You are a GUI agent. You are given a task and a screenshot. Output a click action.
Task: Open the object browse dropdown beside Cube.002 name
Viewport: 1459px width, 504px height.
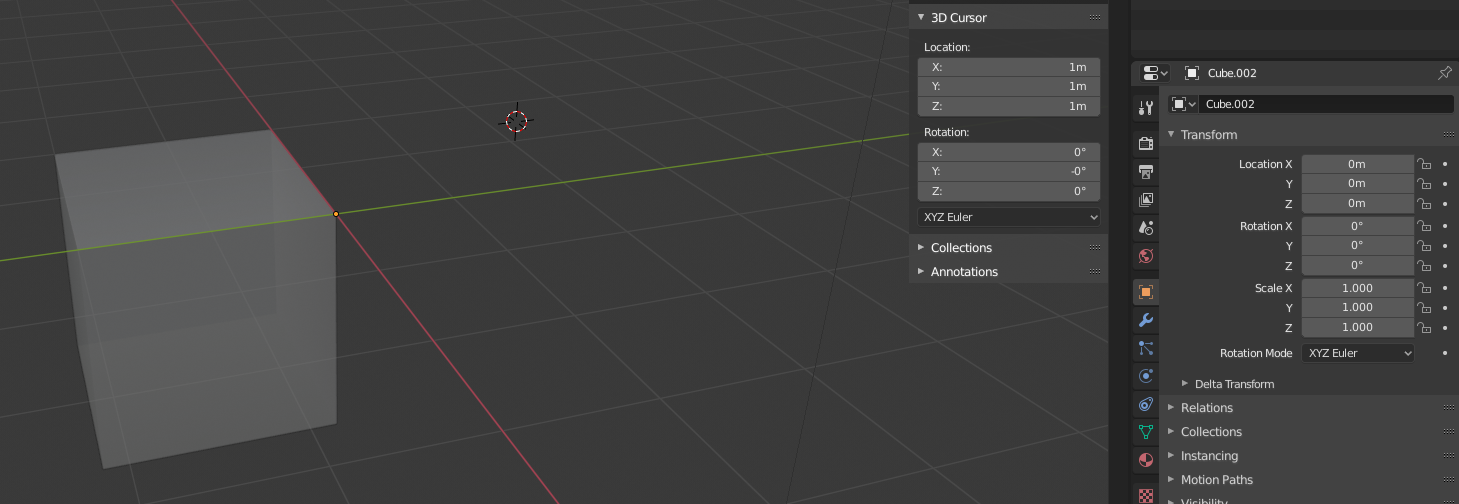tap(1184, 104)
